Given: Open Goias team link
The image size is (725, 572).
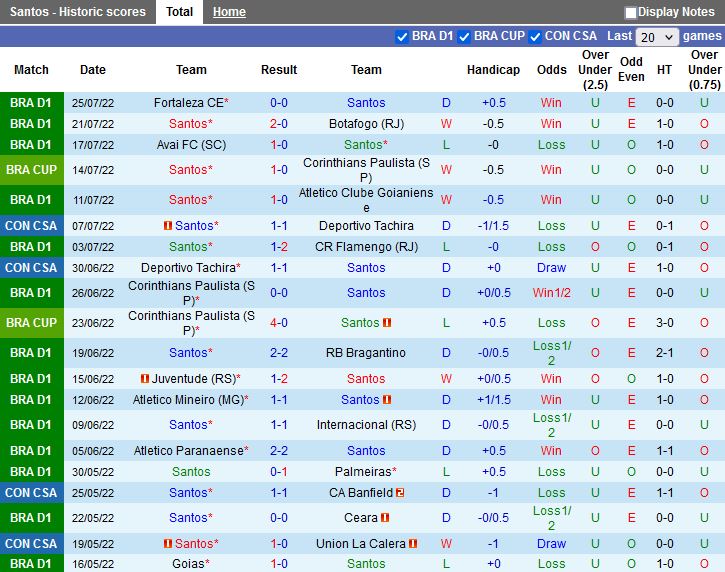Looking at the screenshot, I should pos(188,564).
